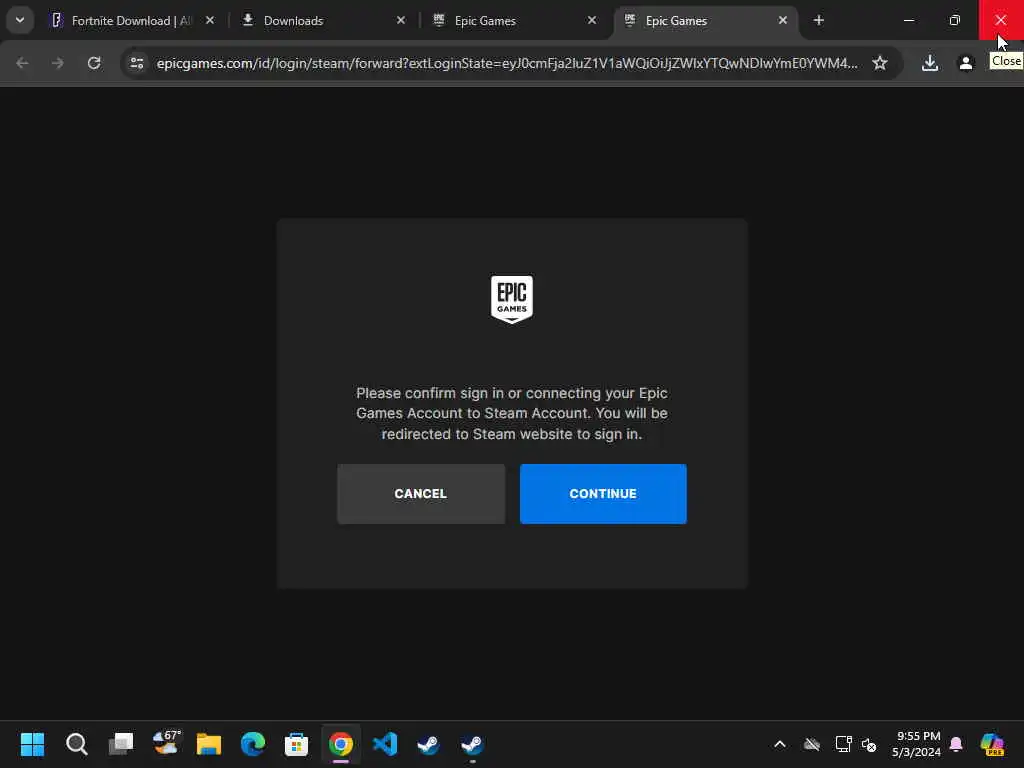Open the clock showing 9:55 PM

pyautogui.click(x=917, y=744)
